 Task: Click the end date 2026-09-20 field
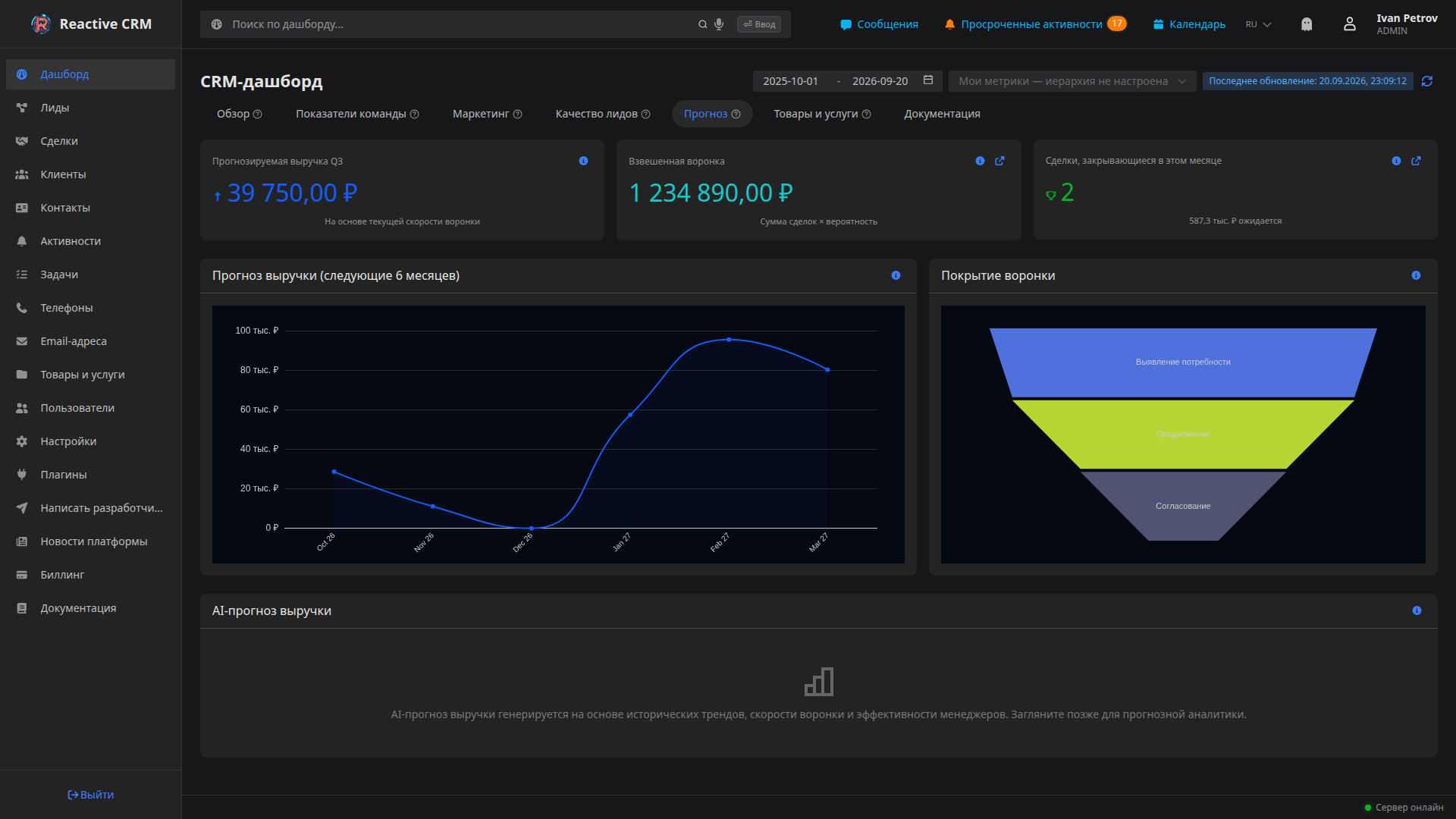(x=880, y=81)
